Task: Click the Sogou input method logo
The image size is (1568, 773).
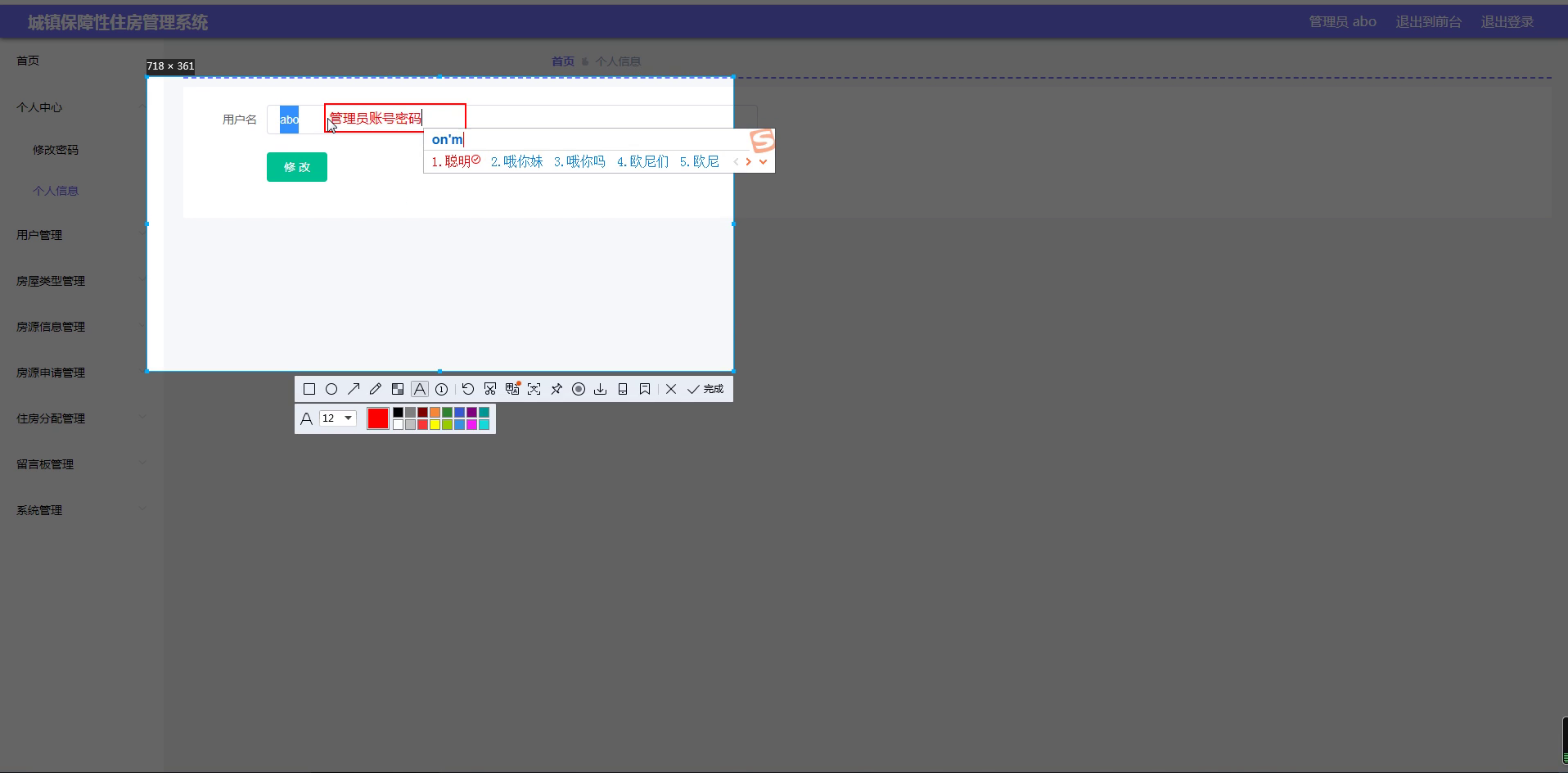Action: pos(762,141)
